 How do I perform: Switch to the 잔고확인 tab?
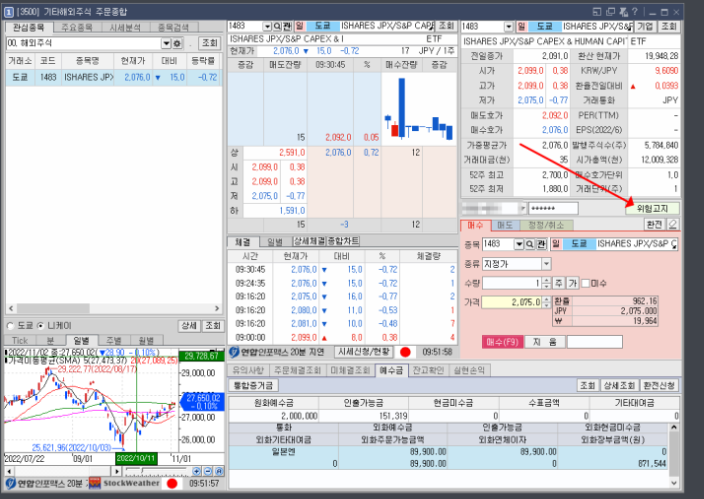click(428, 370)
